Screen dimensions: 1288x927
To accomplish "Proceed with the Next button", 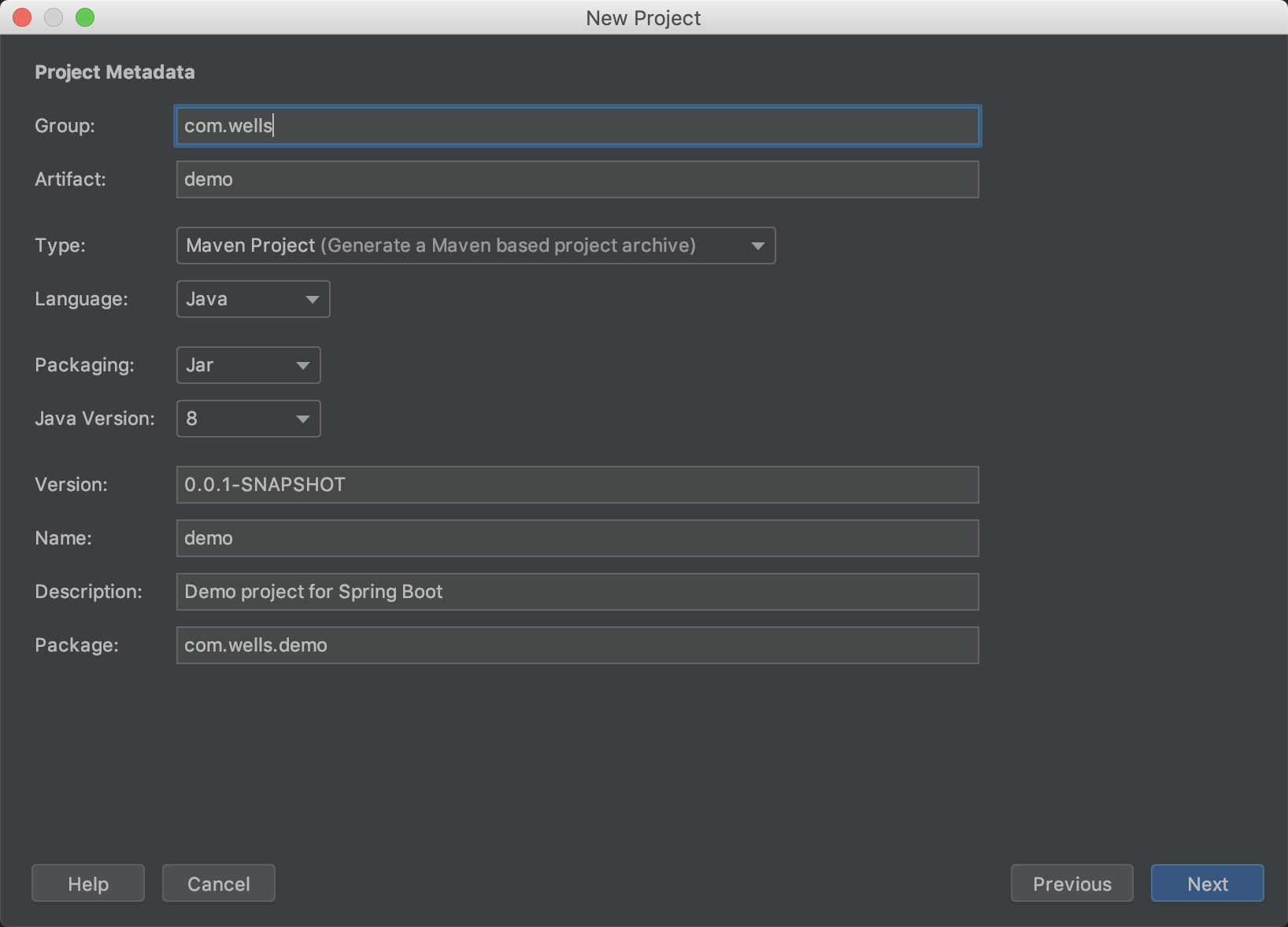I will click(1207, 884).
